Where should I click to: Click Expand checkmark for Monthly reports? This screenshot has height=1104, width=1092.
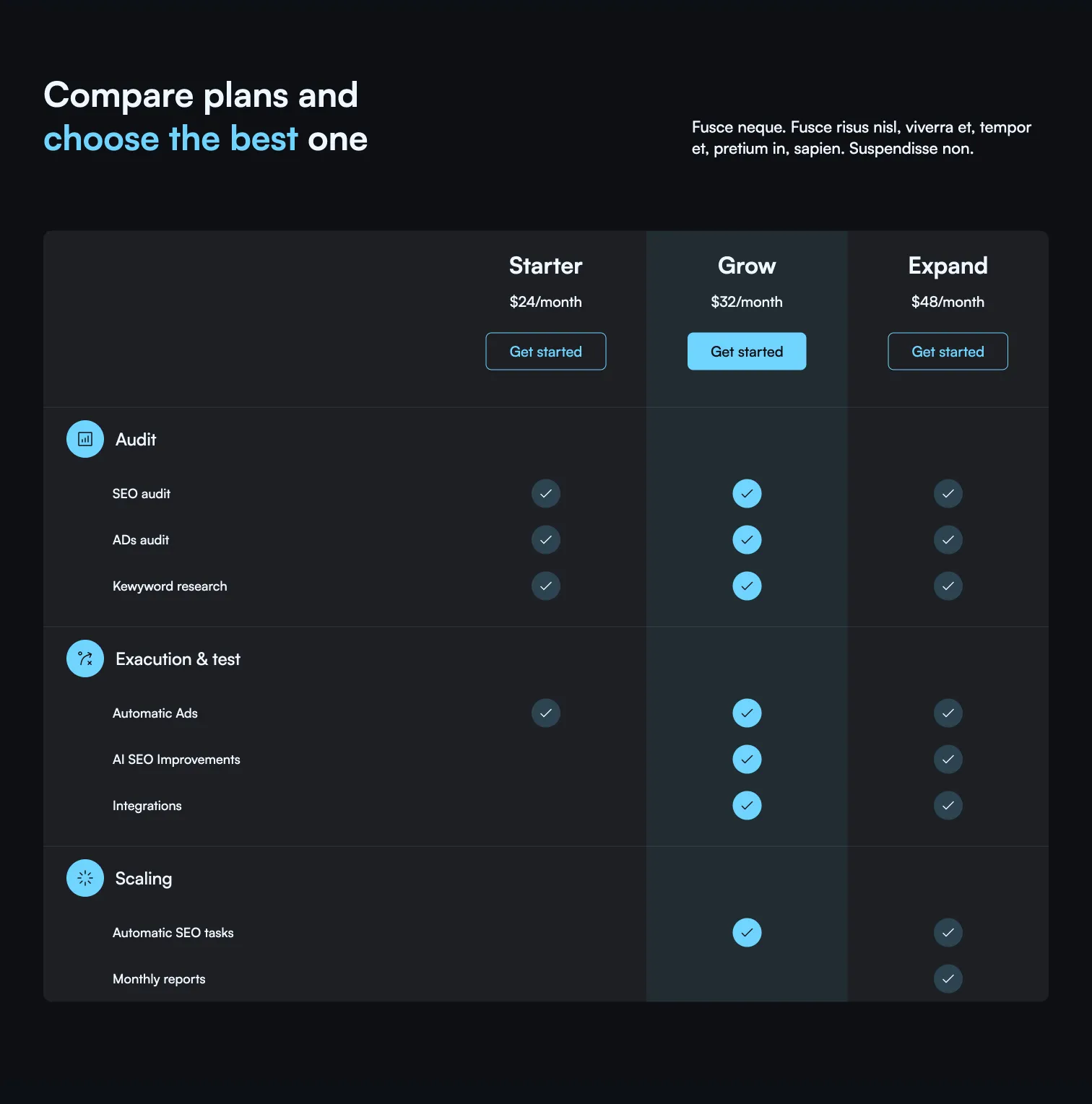click(x=948, y=979)
